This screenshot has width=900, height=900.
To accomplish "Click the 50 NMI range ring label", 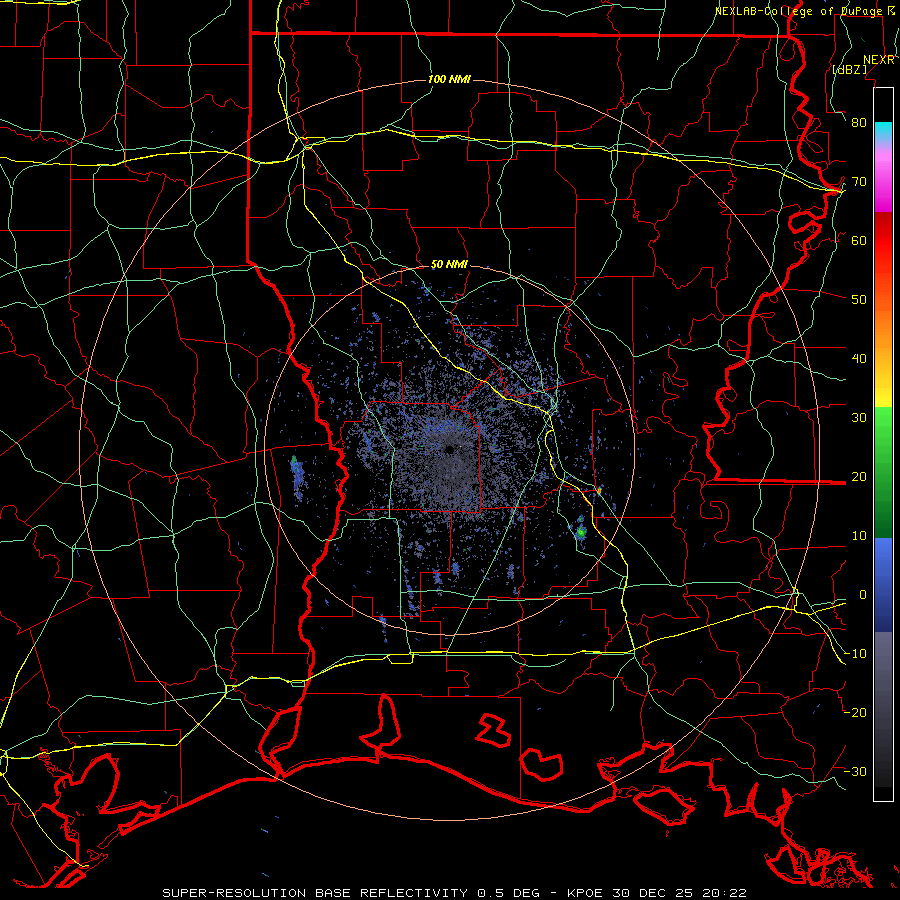I will tap(449, 265).
